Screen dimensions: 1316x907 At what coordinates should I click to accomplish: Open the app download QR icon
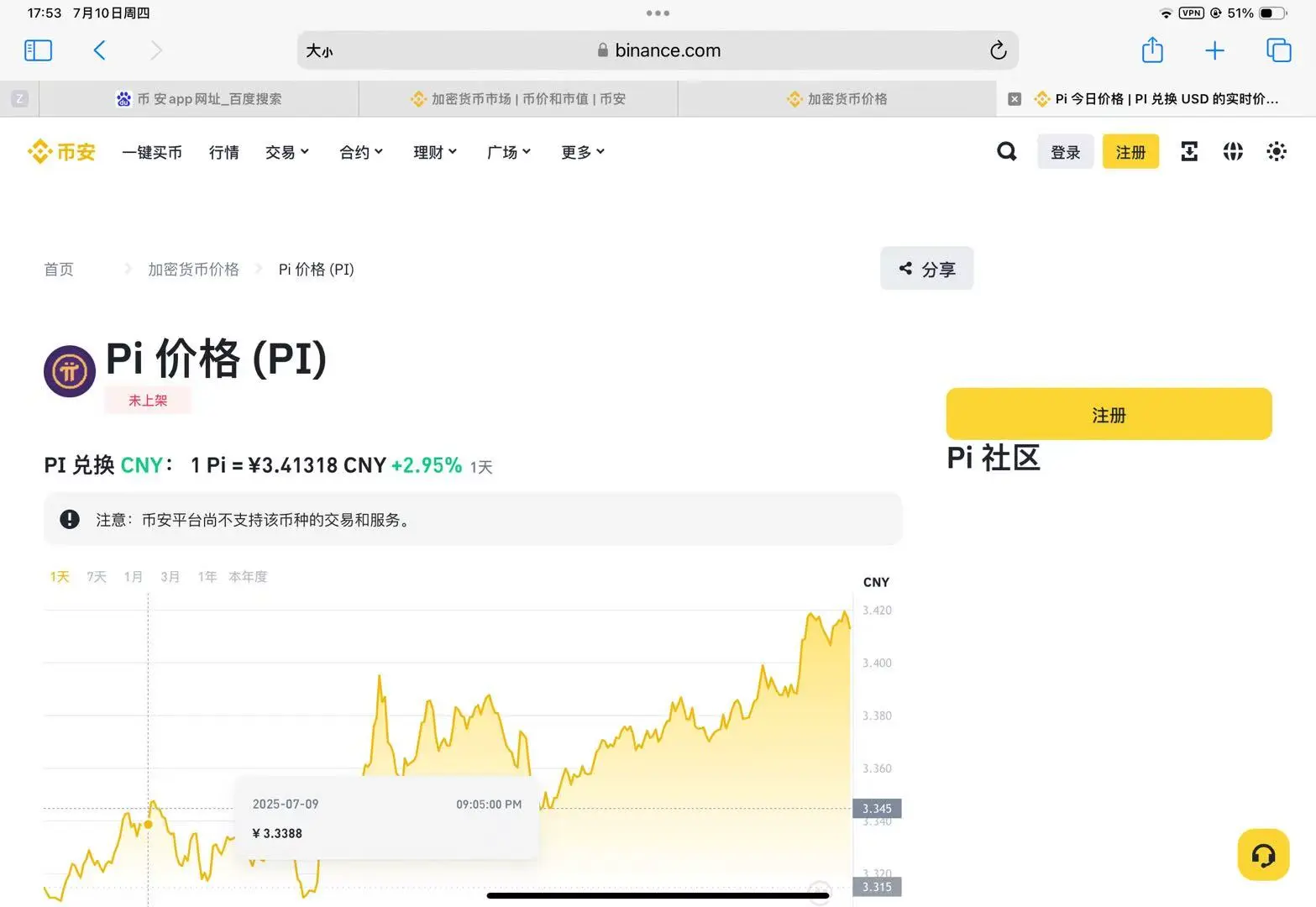tap(1189, 151)
